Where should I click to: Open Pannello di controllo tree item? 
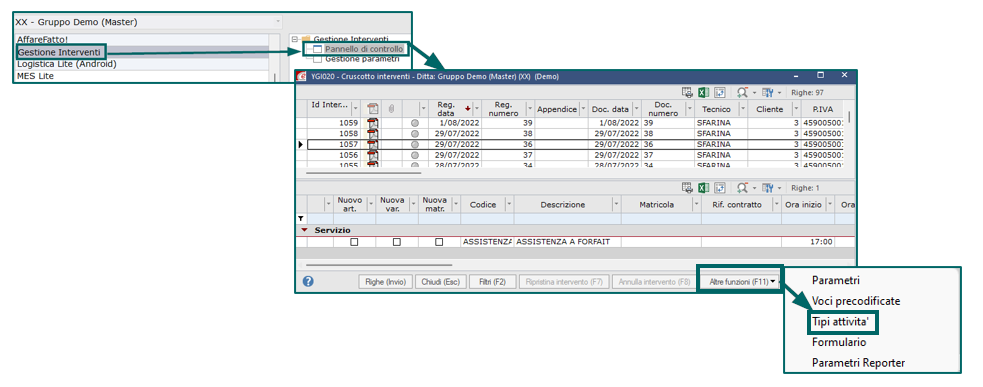coord(364,49)
